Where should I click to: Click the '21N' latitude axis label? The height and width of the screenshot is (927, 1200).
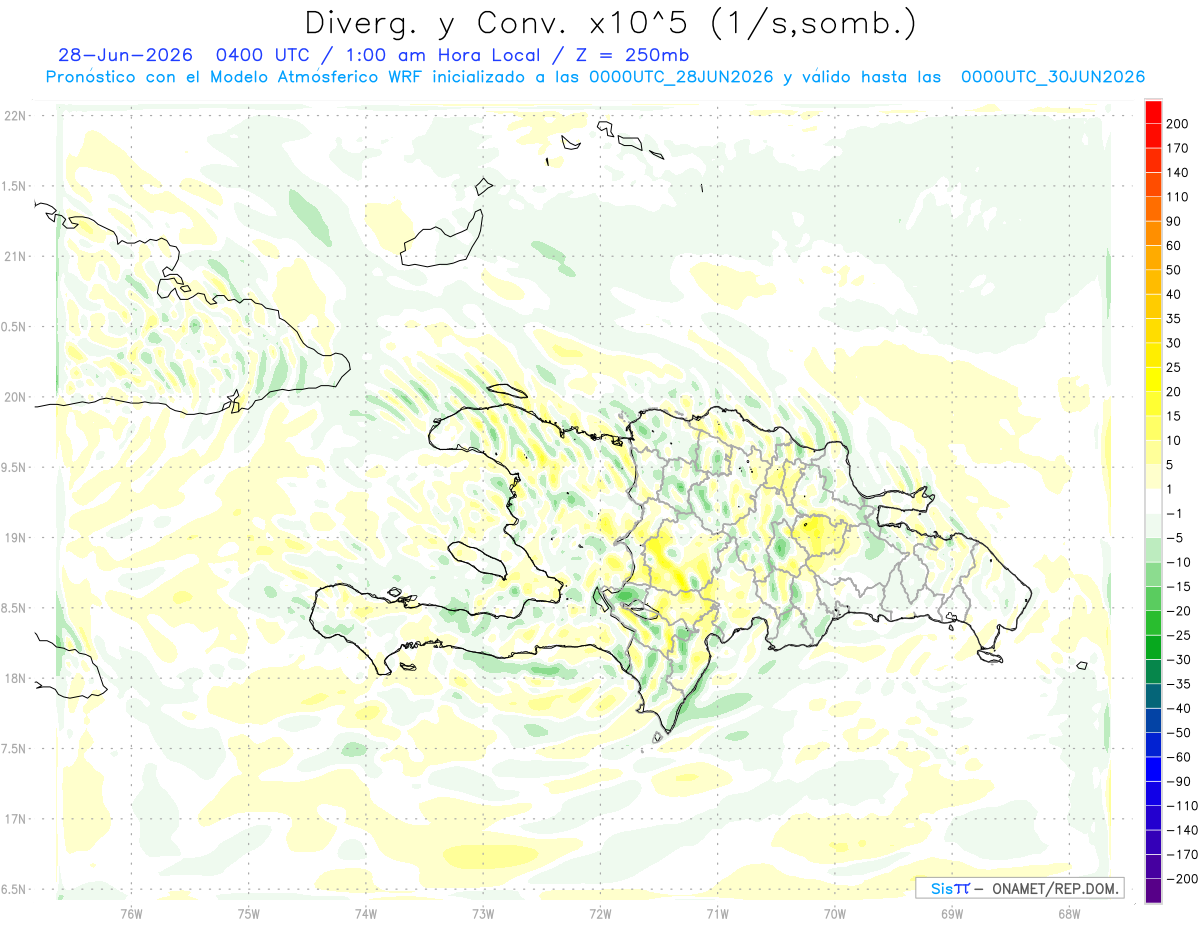[15, 256]
